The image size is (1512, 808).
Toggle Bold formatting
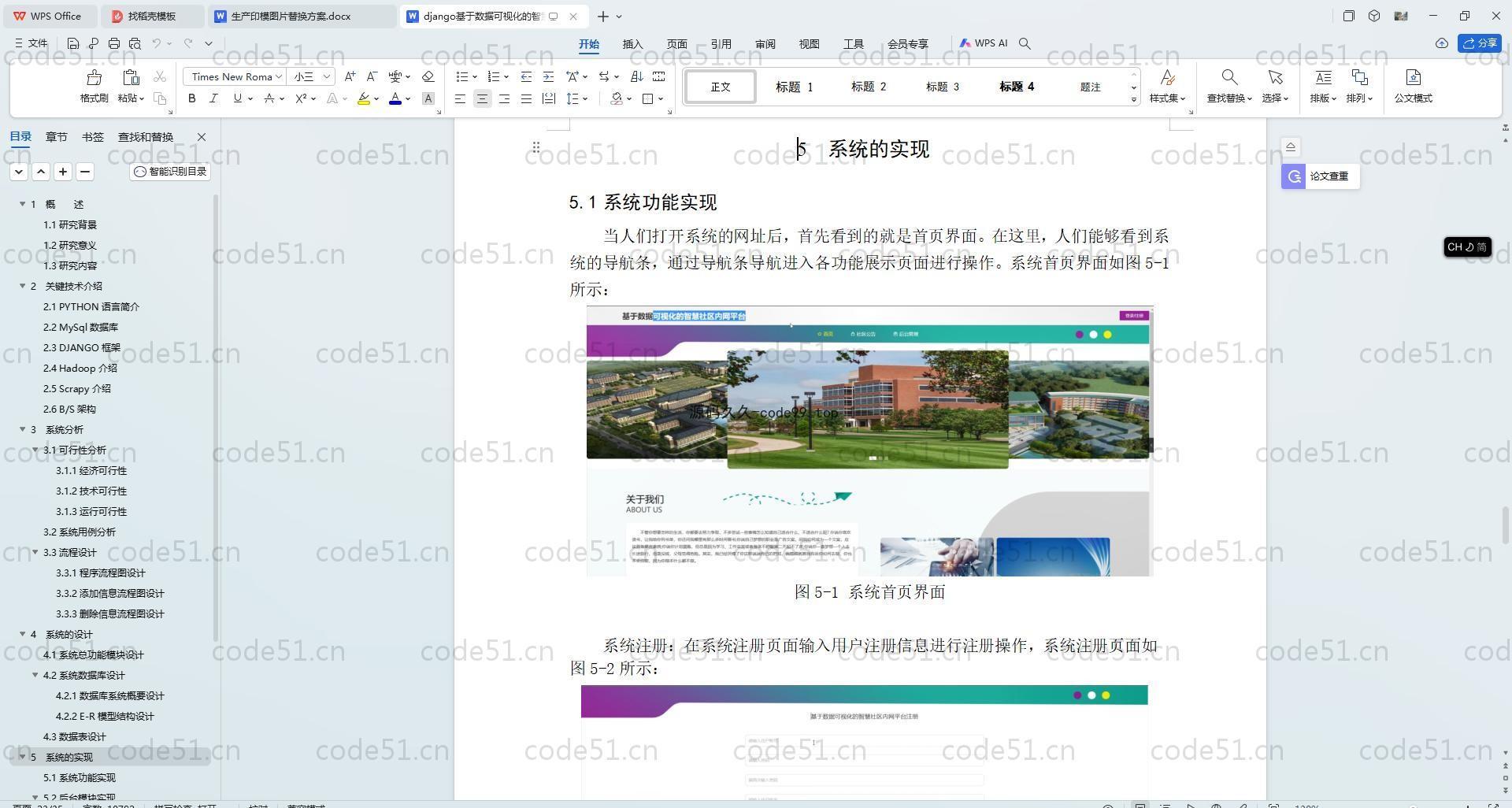coord(191,98)
